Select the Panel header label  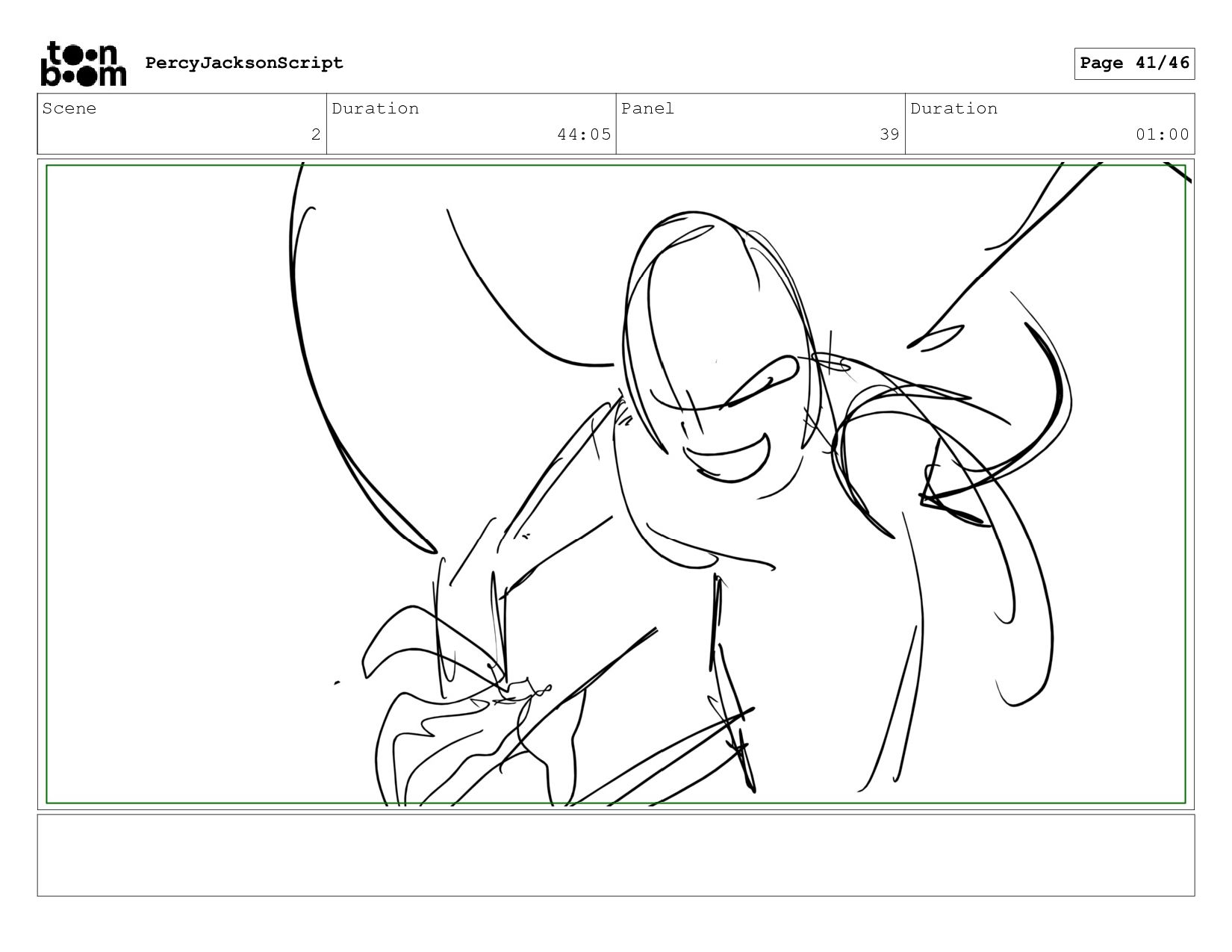pyautogui.click(x=647, y=108)
